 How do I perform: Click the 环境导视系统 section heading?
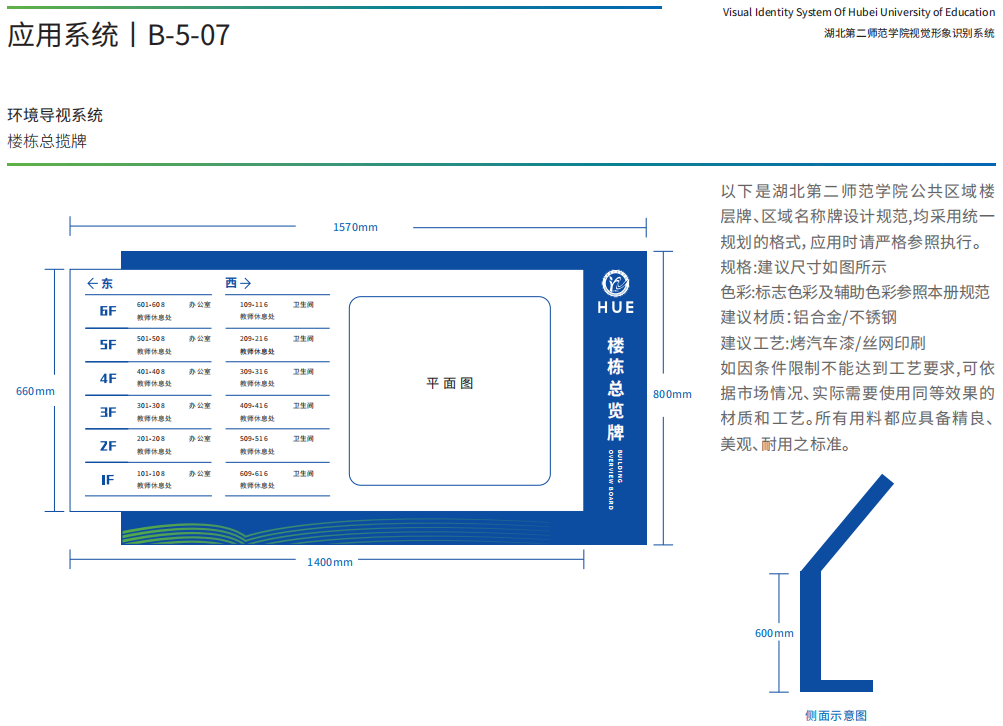tap(55, 115)
